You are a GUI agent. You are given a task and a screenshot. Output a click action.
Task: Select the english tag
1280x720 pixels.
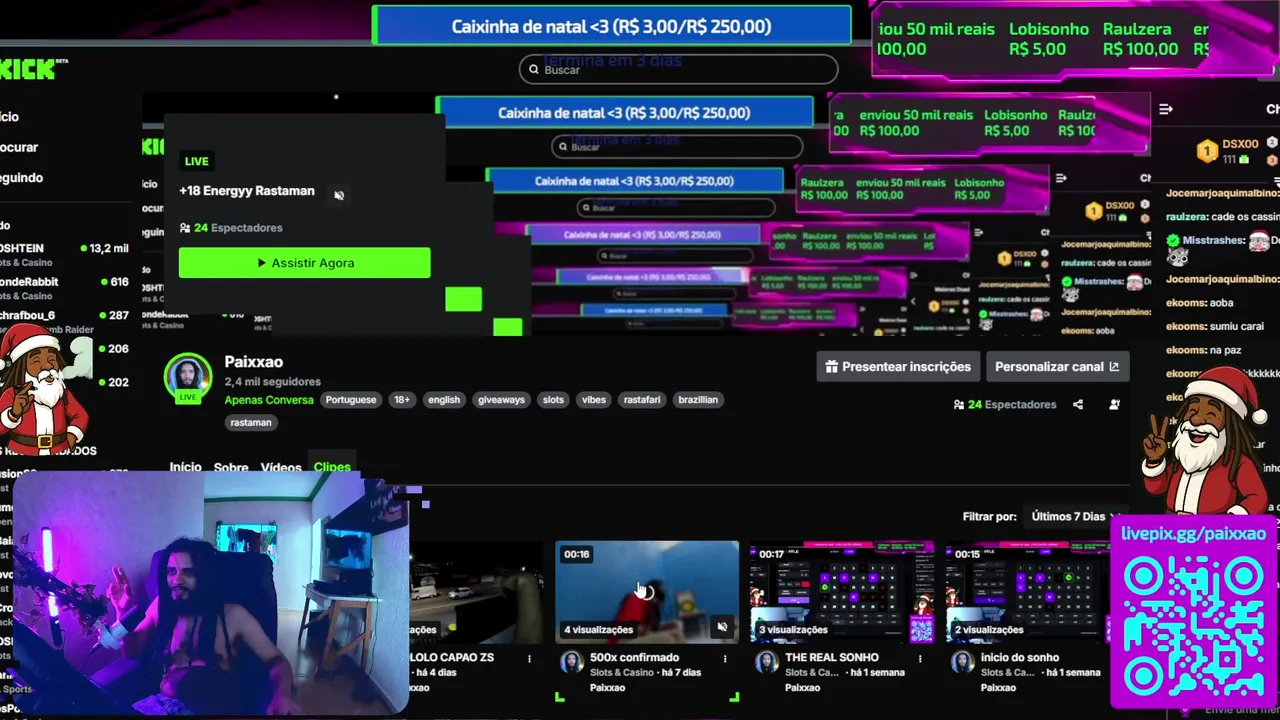[x=444, y=400]
